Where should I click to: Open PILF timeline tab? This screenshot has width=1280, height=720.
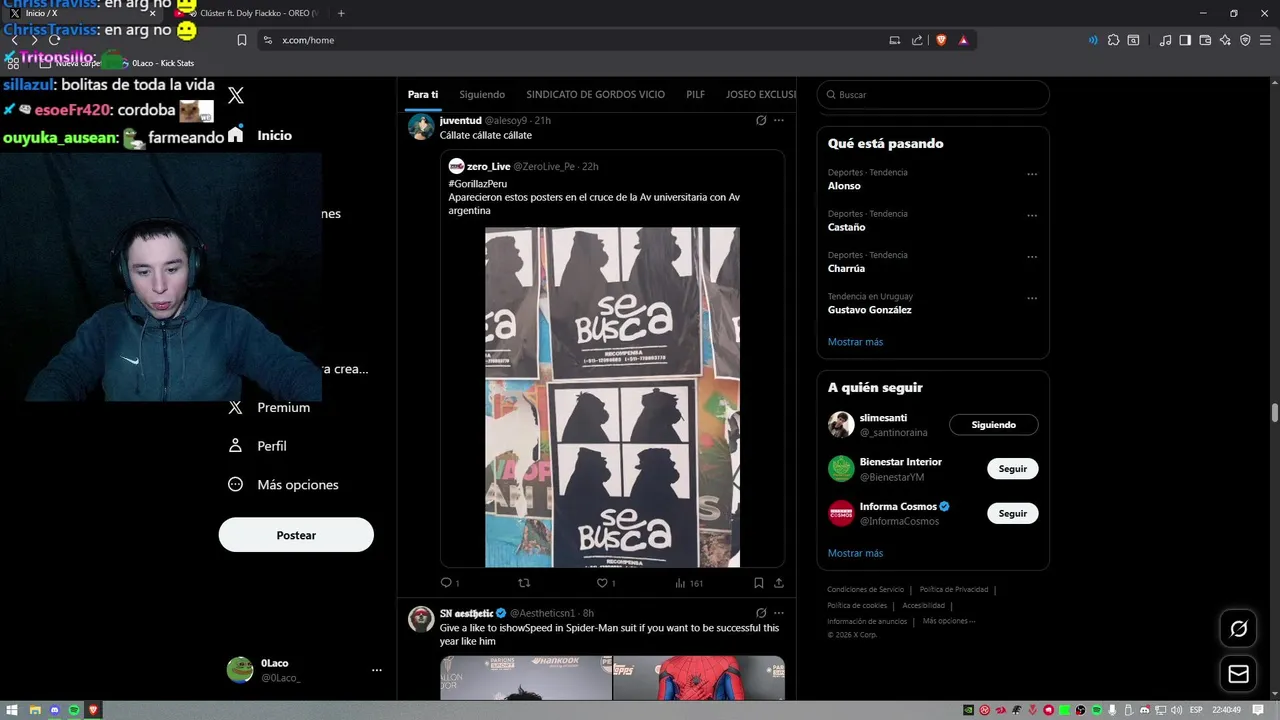click(695, 94)
